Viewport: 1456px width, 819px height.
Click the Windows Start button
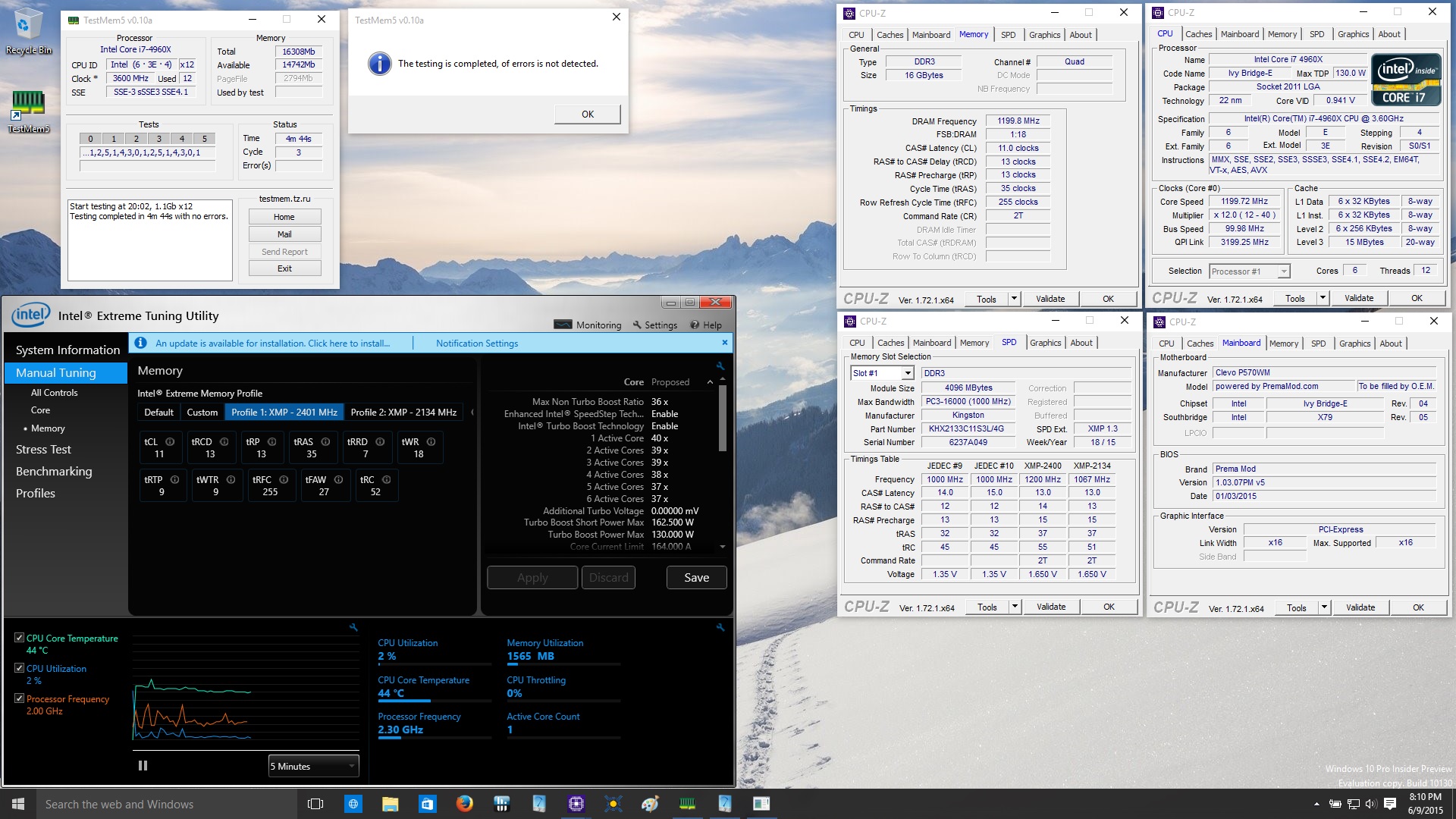18,804
